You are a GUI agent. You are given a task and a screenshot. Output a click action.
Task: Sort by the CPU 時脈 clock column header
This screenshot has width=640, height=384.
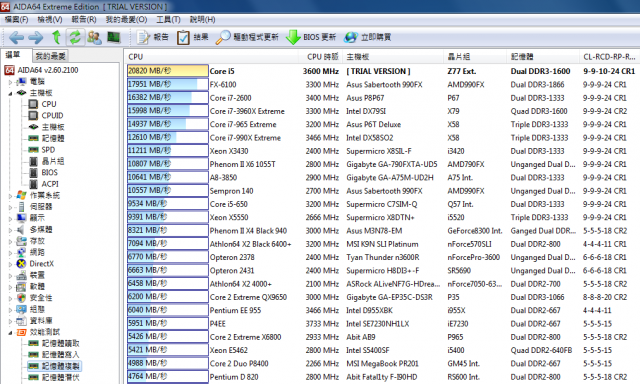click(x=322, y=57)
